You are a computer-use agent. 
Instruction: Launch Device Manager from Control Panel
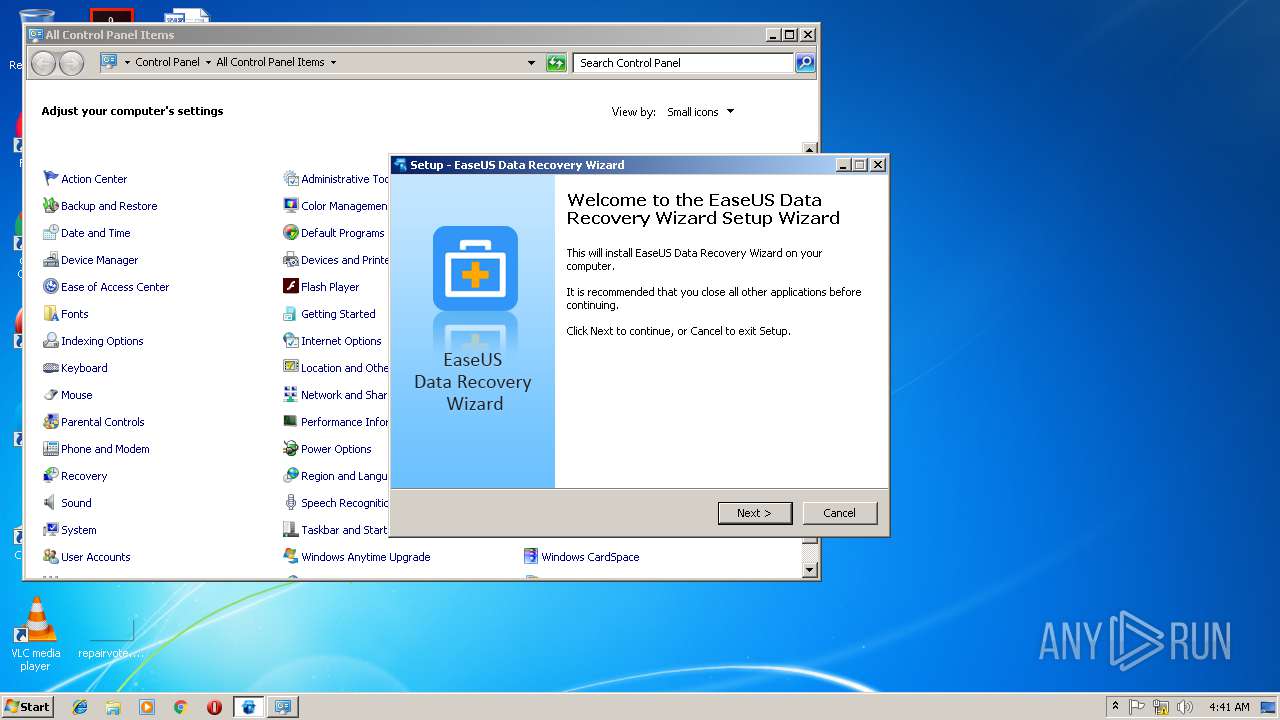coord(91,260)
